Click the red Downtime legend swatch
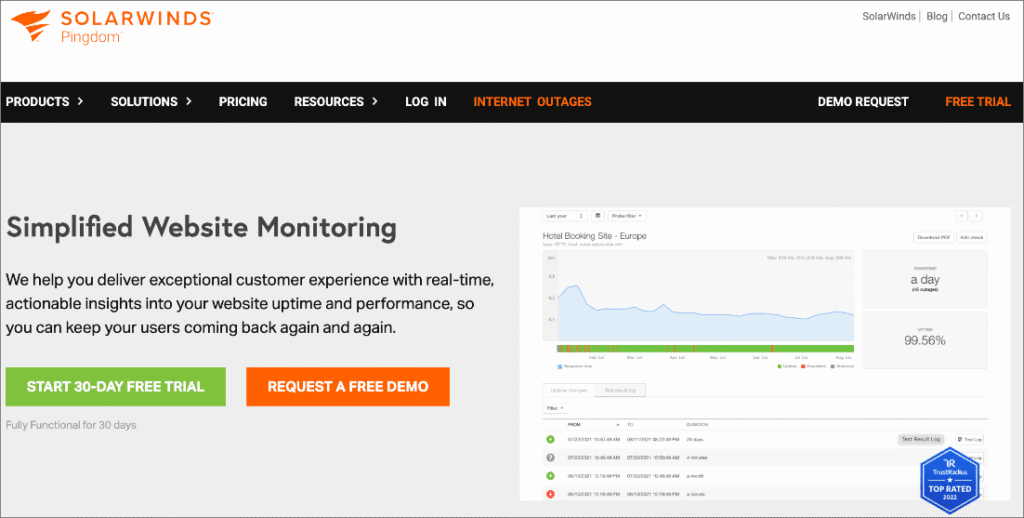1024x518 pixels. coord(803,366)
